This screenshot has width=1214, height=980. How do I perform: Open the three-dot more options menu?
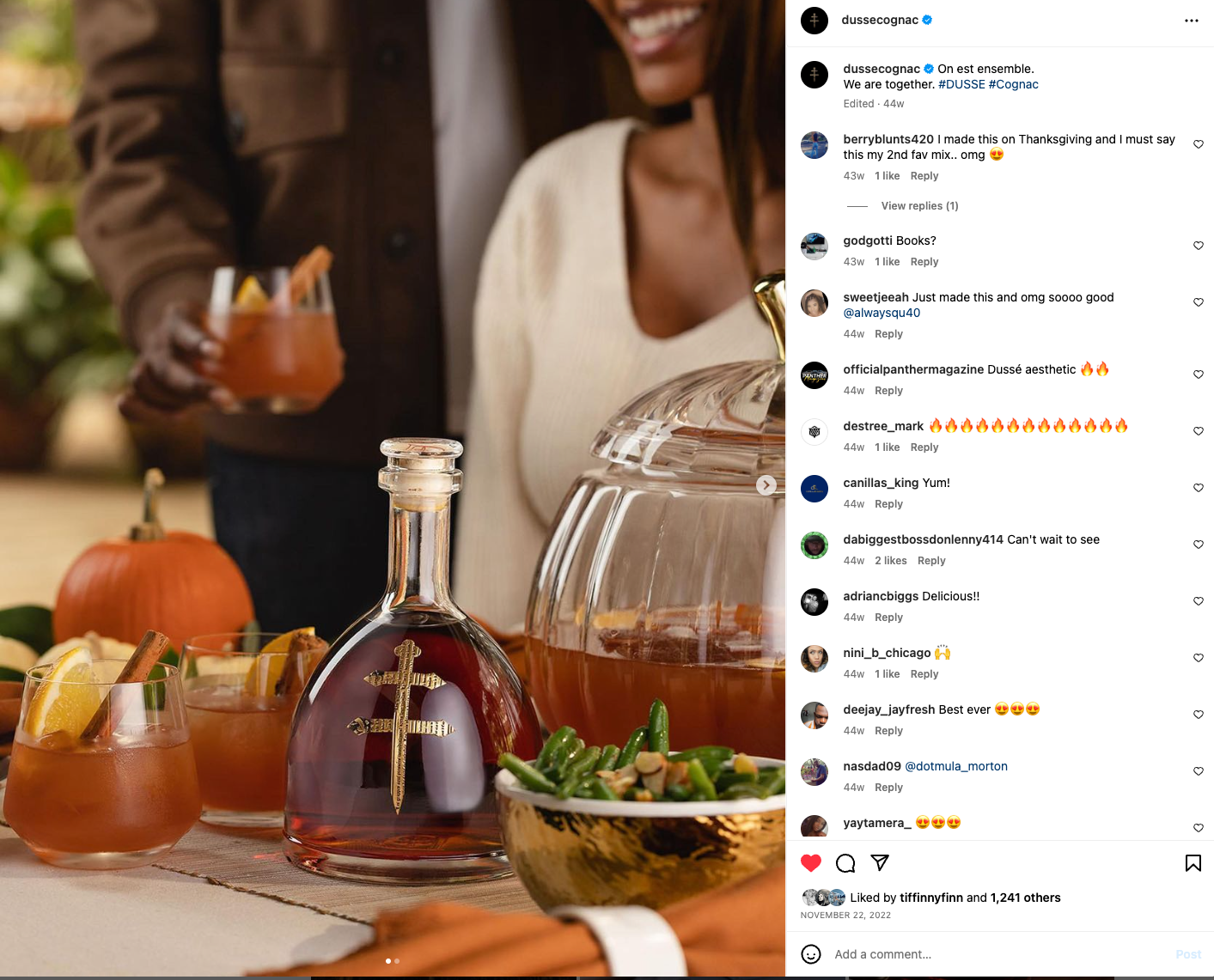tap(1191, 21)
